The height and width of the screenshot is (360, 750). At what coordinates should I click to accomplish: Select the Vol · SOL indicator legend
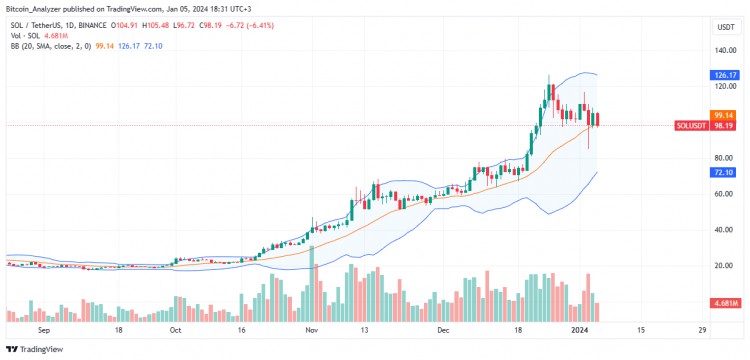(x=24, y=36)
